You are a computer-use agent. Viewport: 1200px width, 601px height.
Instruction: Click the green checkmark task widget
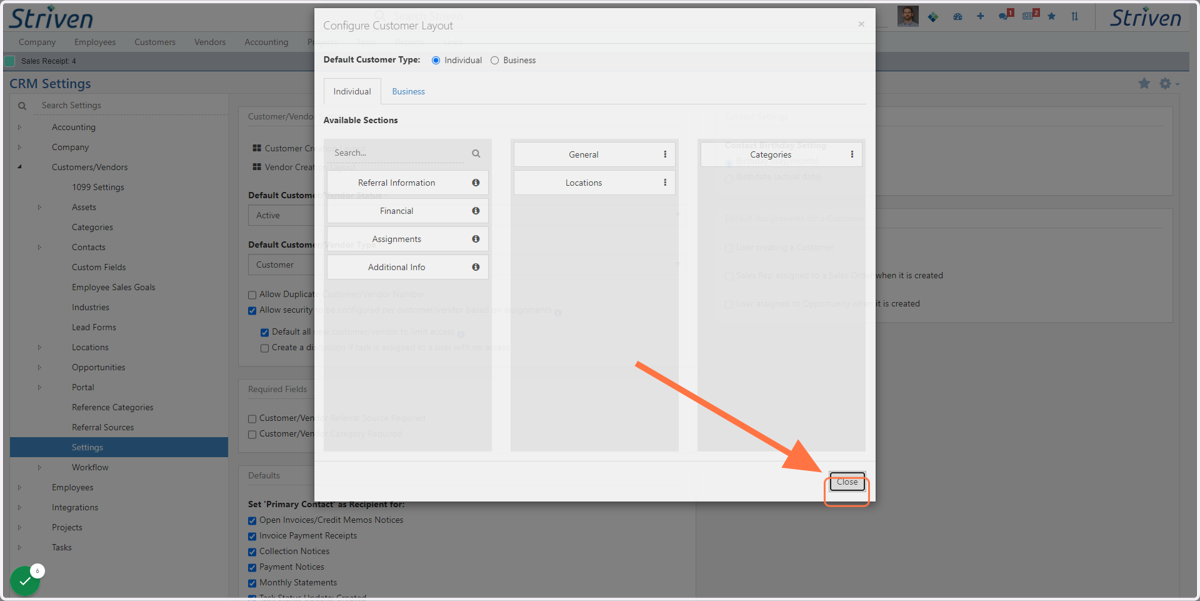pyautogui.click(x=25, y=580)
